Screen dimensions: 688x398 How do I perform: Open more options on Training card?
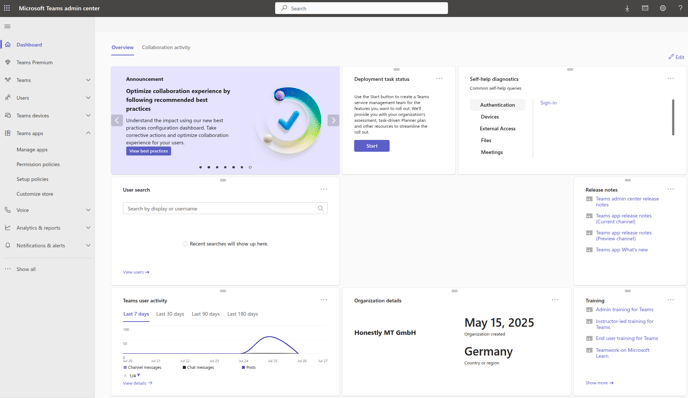pyautogui.click(x=670, y=300)
